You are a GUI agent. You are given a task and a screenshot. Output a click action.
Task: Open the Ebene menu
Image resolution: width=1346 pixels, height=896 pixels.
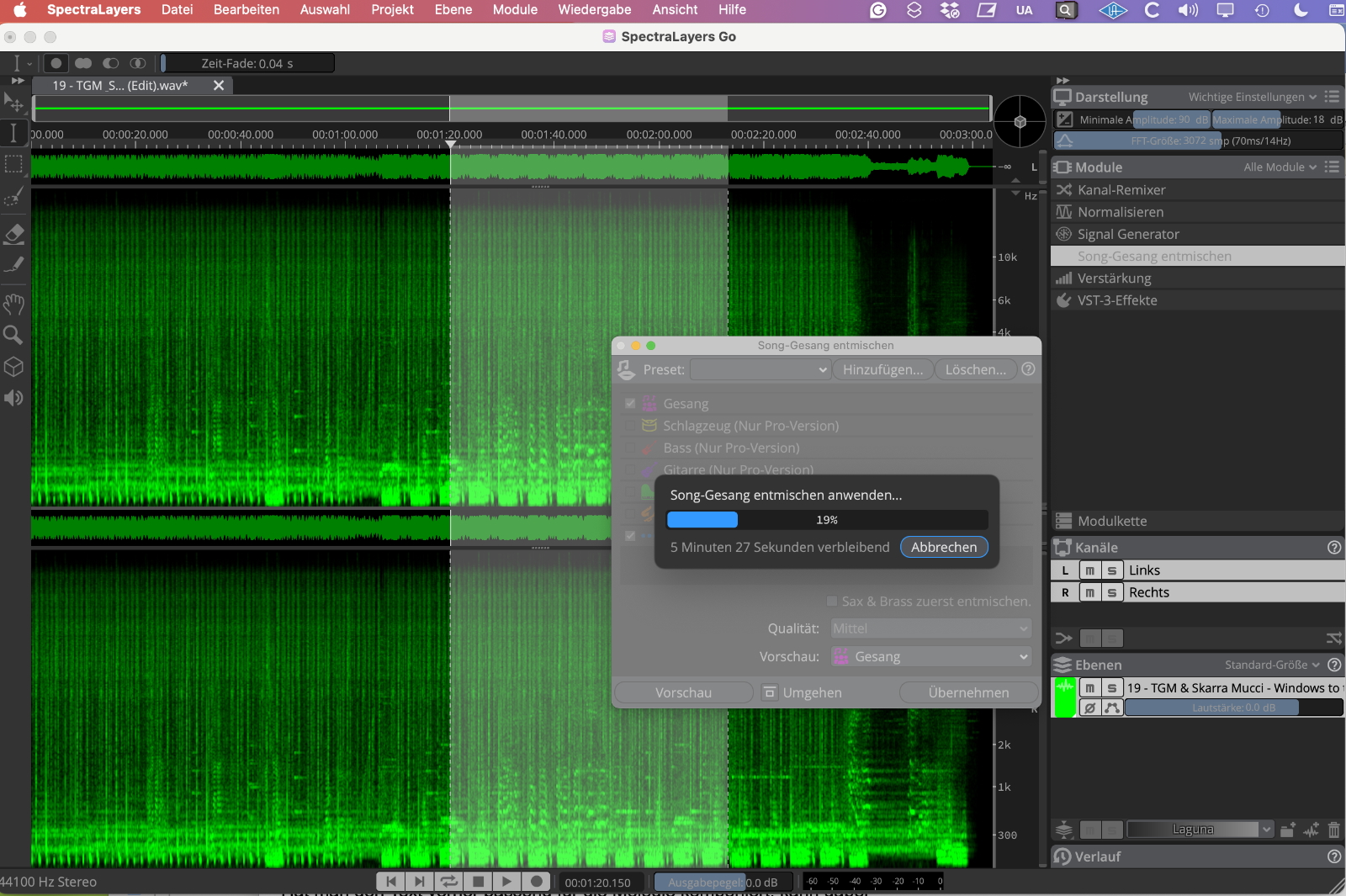453,10
